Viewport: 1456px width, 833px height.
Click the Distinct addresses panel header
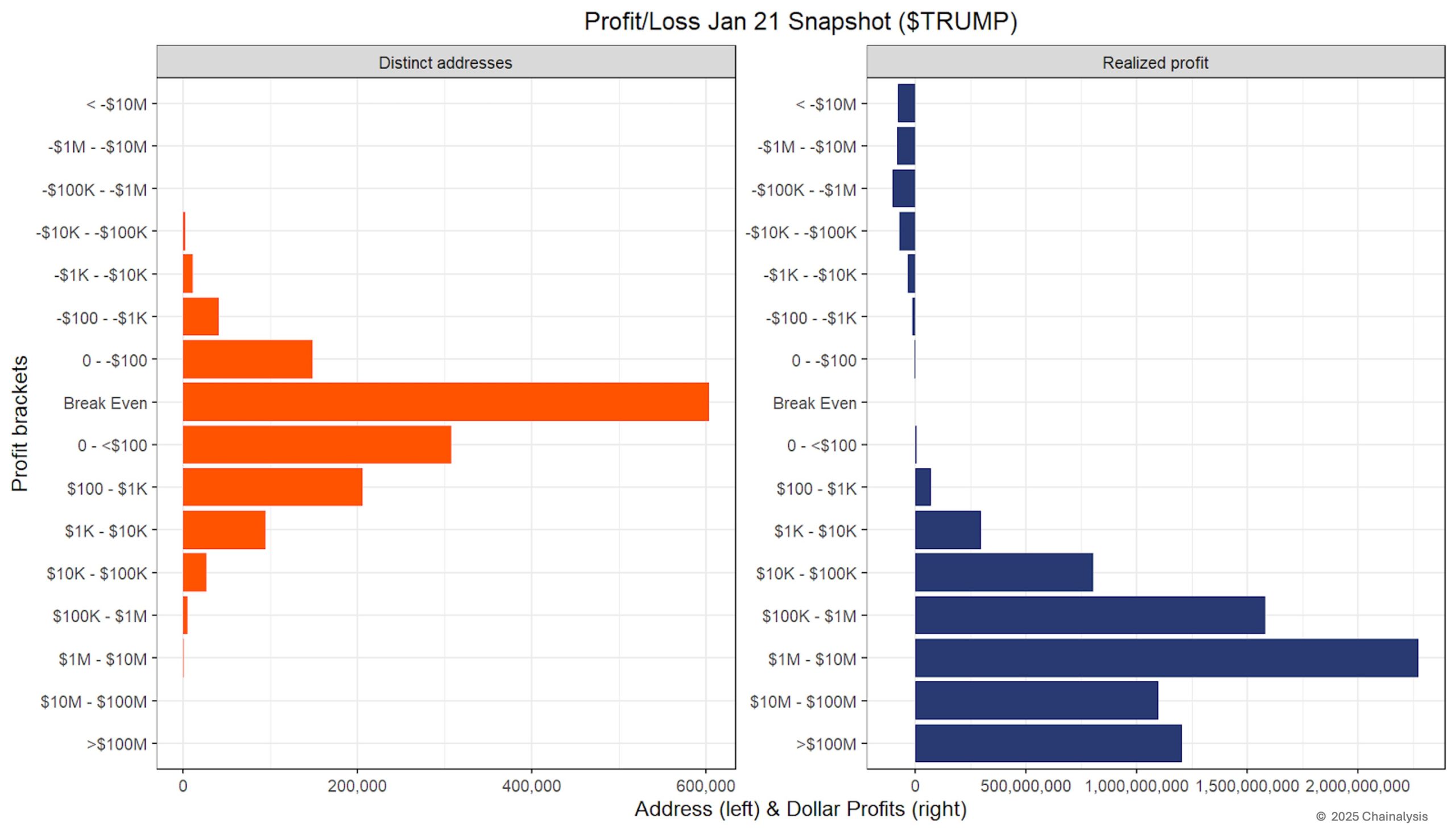[446, 63]
